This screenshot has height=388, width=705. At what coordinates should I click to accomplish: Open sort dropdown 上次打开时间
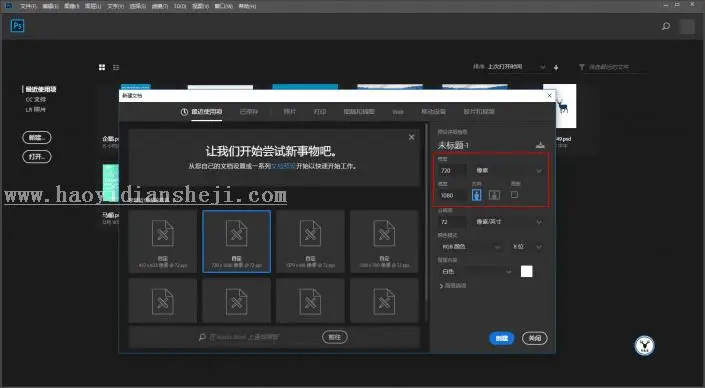click(516, 67)
